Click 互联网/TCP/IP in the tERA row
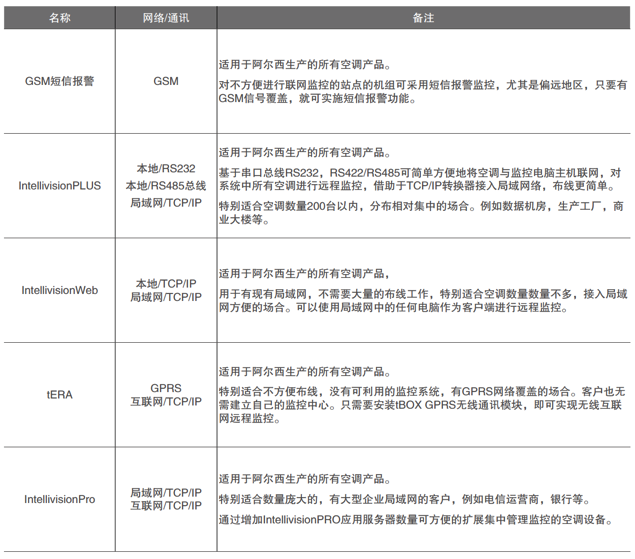Viewport: 635px width, 559px height. coord(166,402)
